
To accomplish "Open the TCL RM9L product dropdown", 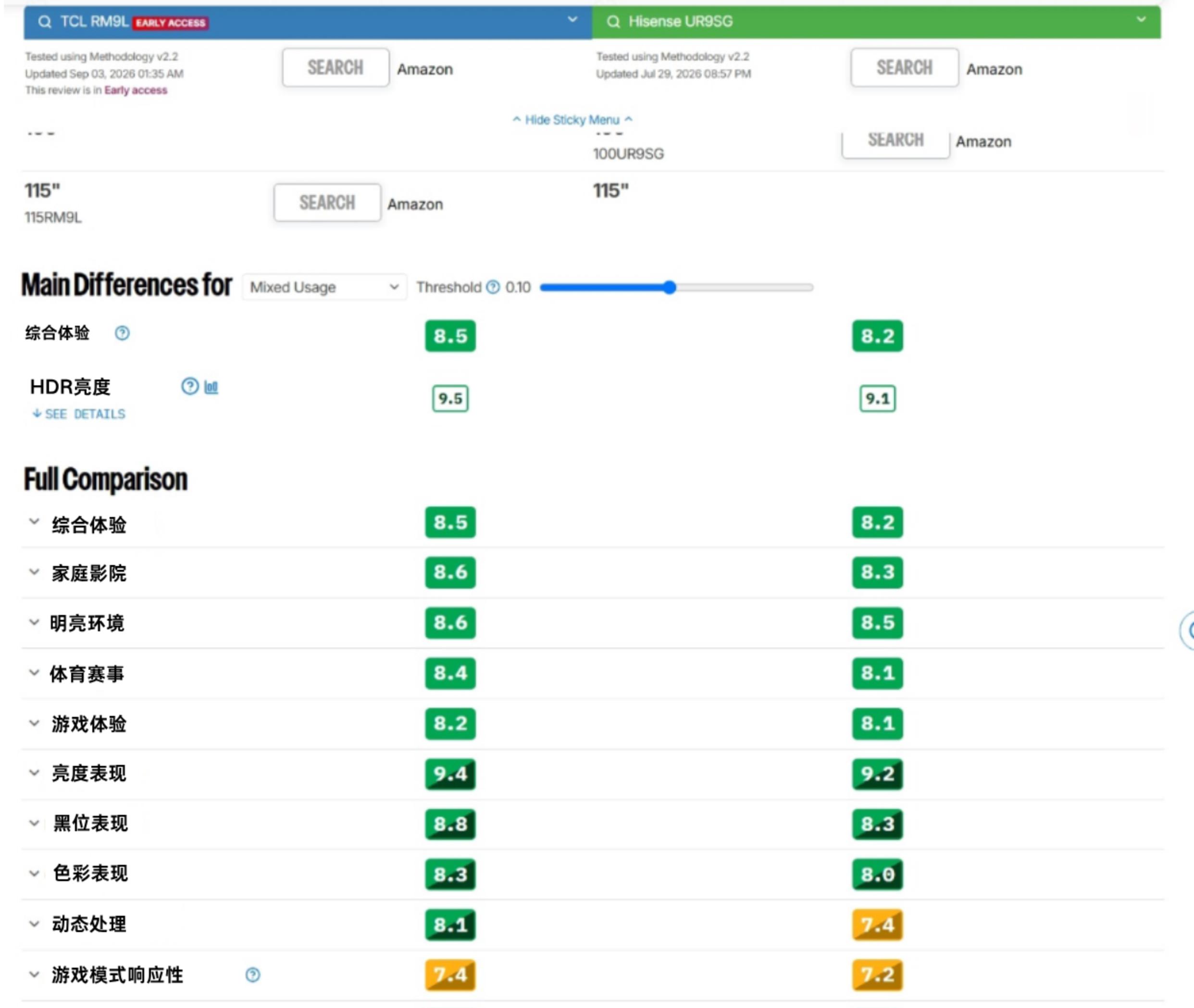I will point(572,20).
